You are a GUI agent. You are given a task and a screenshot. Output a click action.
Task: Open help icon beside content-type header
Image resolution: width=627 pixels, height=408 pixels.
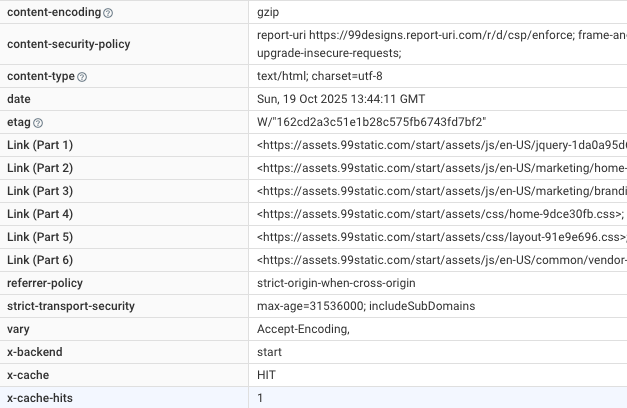pos(82,77)
